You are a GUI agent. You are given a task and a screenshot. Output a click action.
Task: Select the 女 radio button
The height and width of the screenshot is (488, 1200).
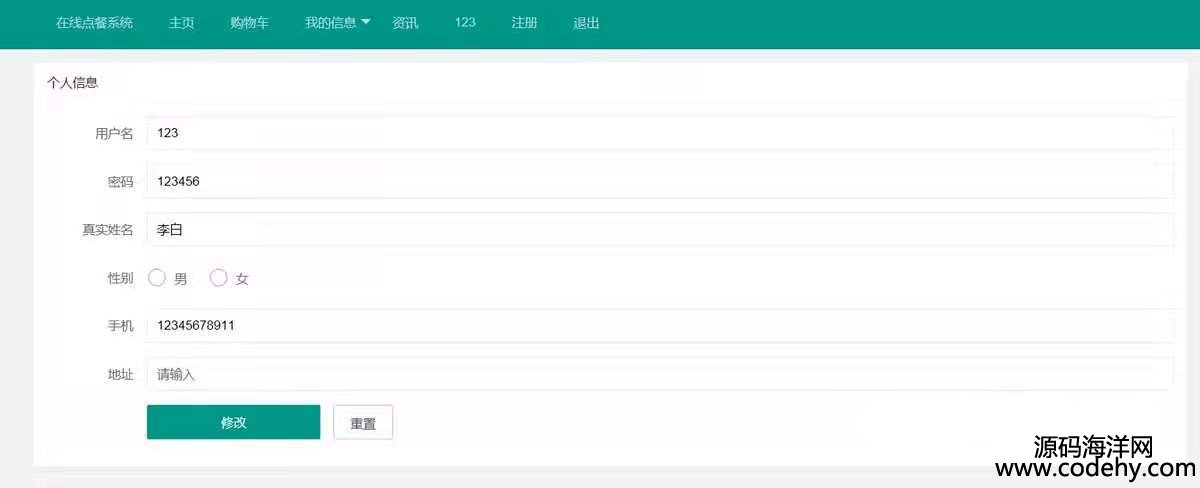coord(218,278)
